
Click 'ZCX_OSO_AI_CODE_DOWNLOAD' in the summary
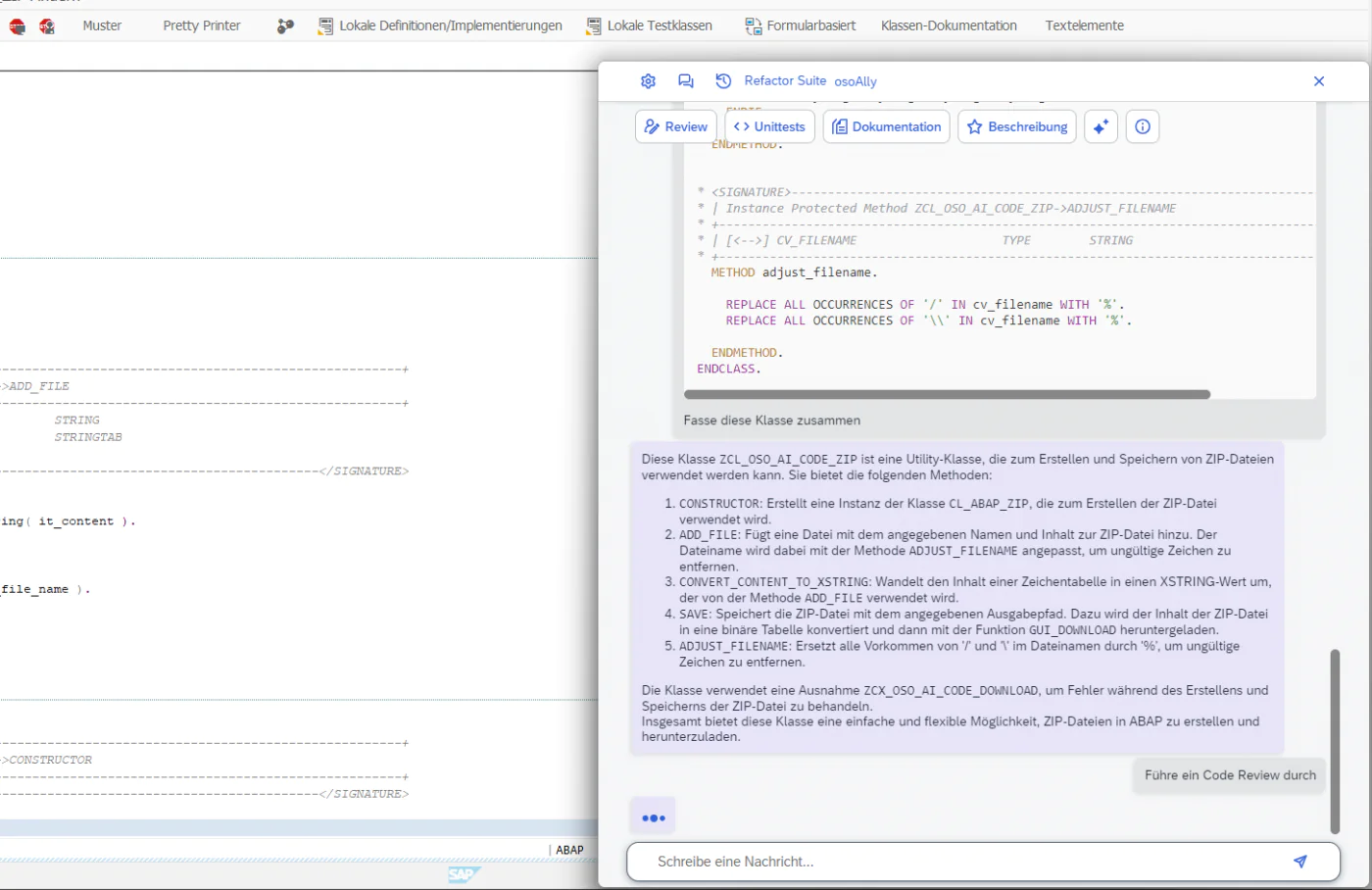(x=951, y=690)
